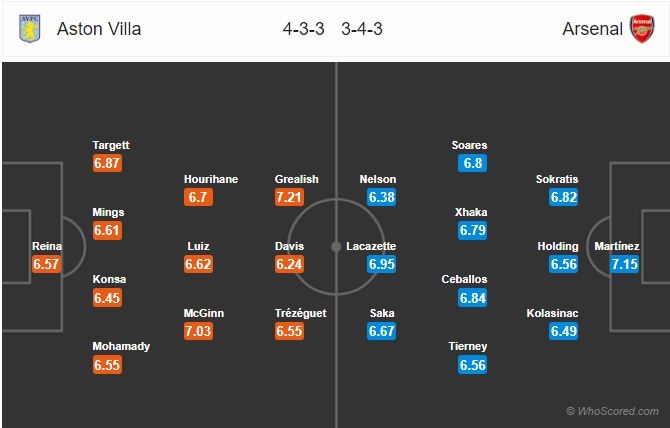Open Ceballos player label
Screen dimensions: 670x428
point(464,279)
